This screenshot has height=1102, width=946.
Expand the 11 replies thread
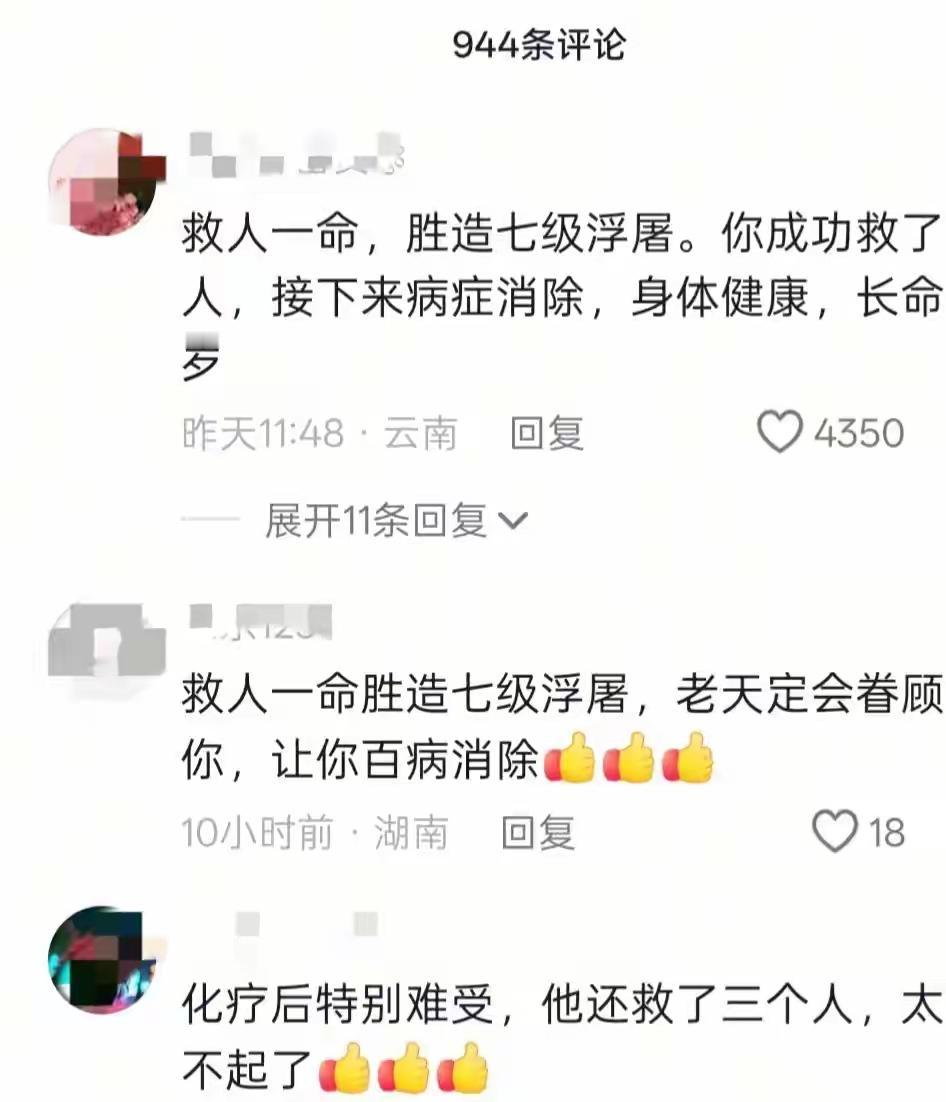click(396, 521)
